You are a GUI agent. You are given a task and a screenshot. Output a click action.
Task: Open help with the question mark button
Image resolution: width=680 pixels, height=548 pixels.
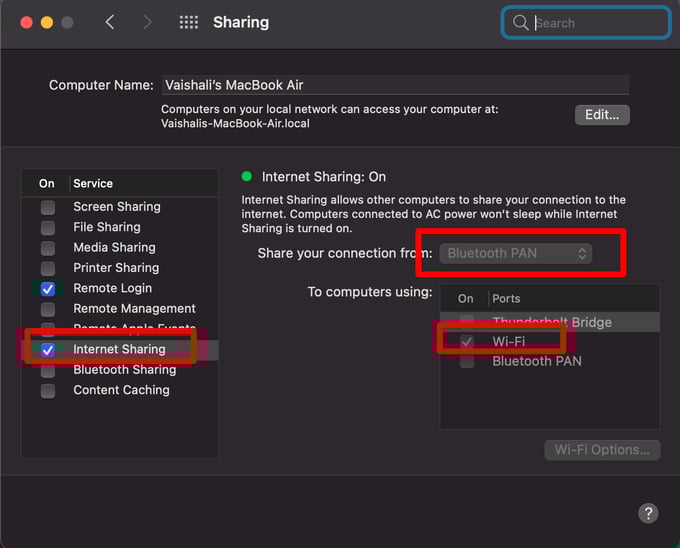click(x=648, y=513)
